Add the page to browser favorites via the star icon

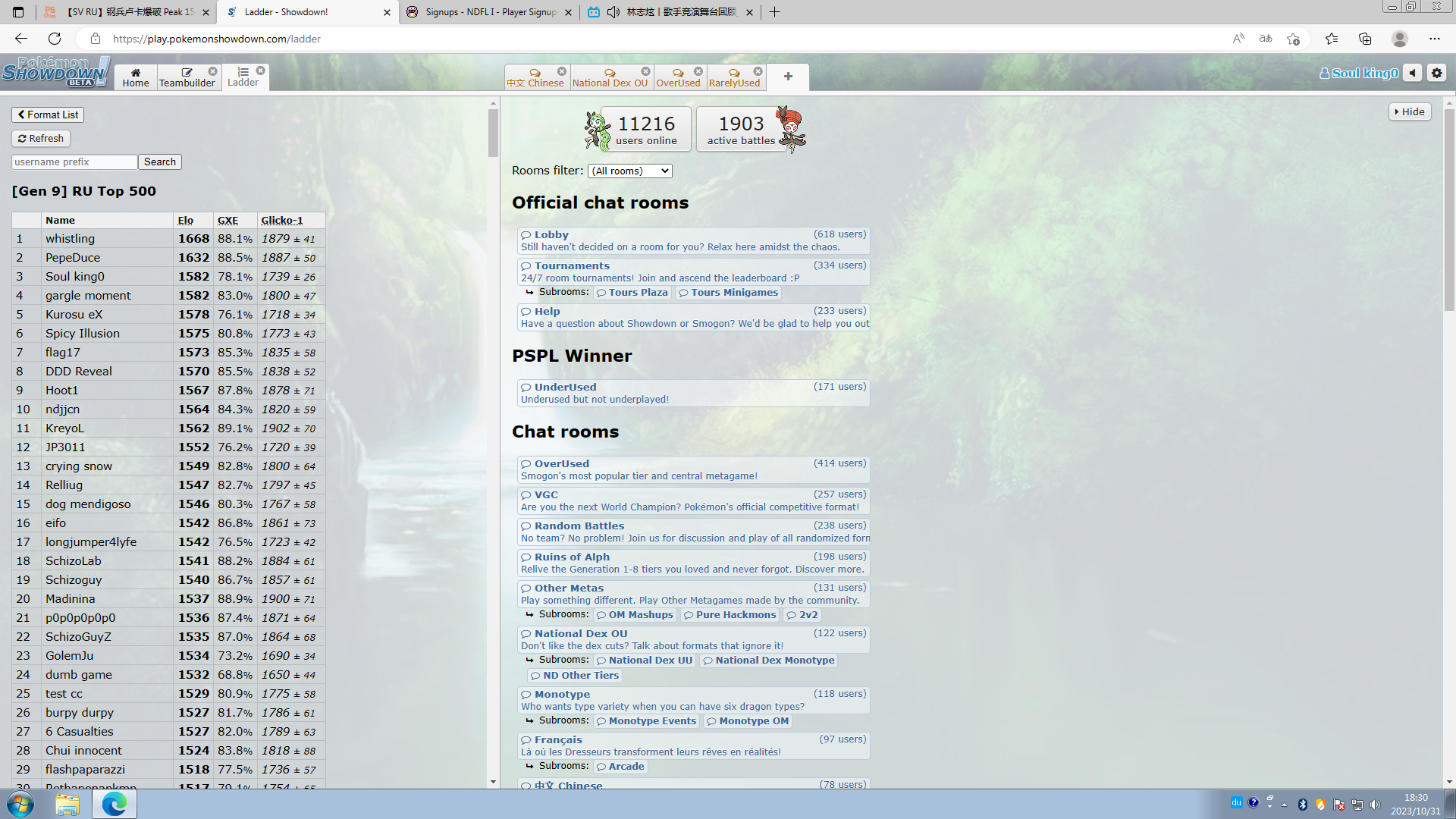coord(1293,39)
